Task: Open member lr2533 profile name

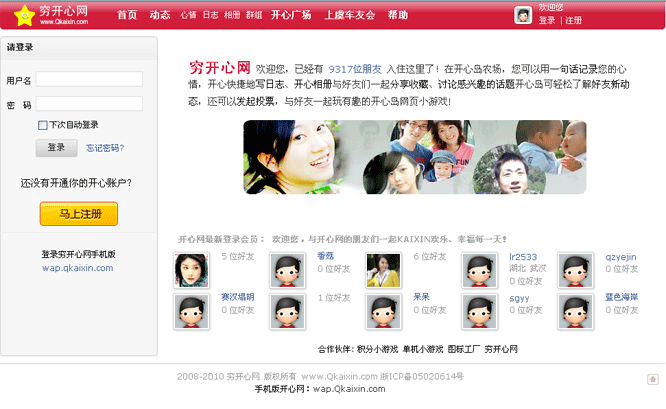Action: (x=523, y=257)
